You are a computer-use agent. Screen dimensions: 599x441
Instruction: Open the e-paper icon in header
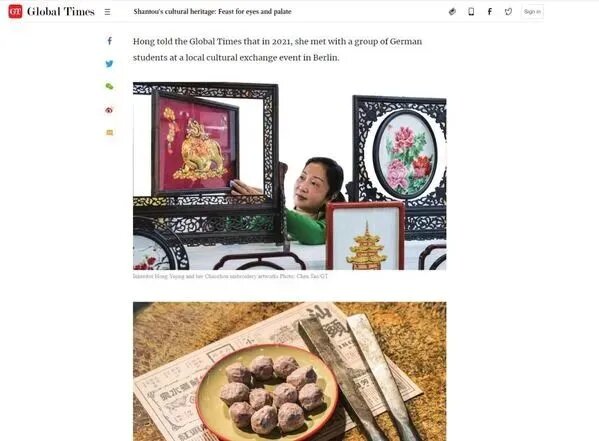[452, 12]
